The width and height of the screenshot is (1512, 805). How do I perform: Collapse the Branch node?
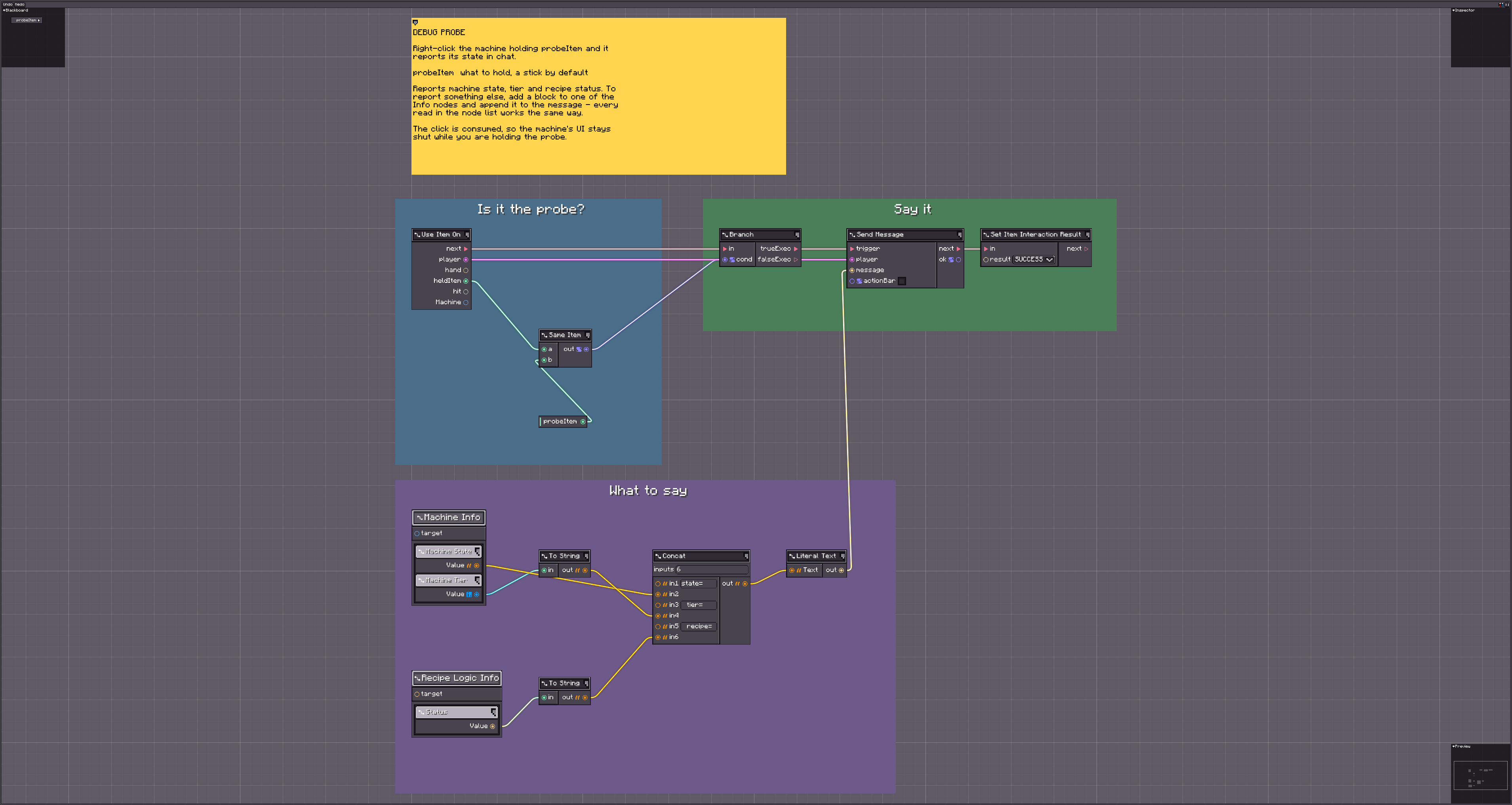point(797,235)
